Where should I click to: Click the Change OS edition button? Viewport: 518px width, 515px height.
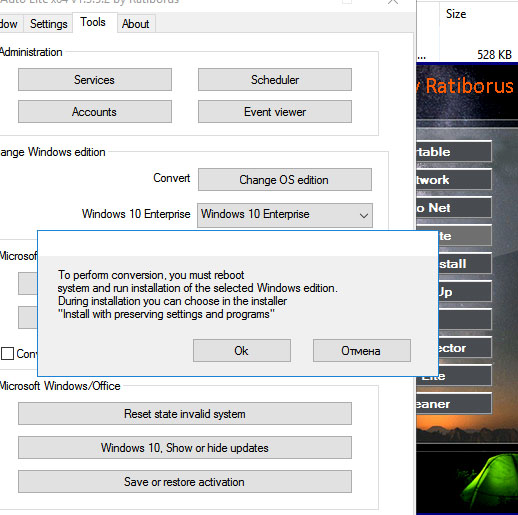pos(285,180)
